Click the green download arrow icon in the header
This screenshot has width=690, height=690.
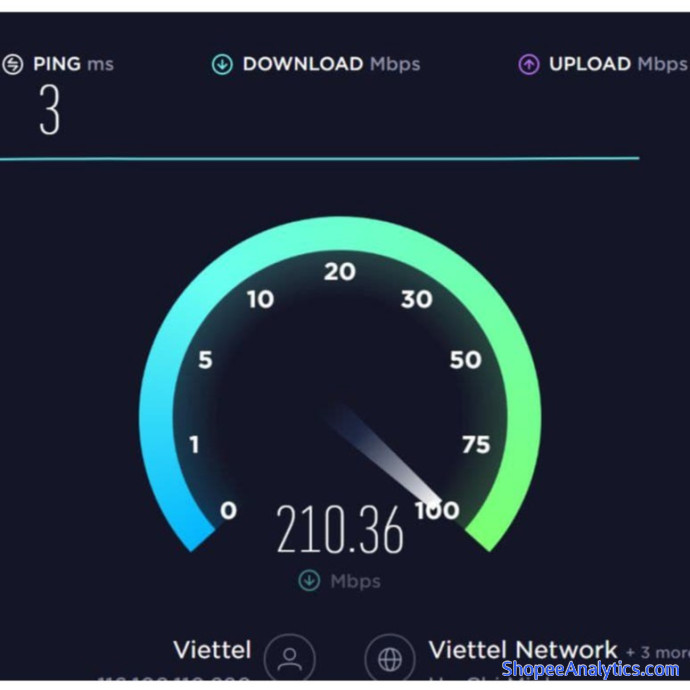pos(222,64)
